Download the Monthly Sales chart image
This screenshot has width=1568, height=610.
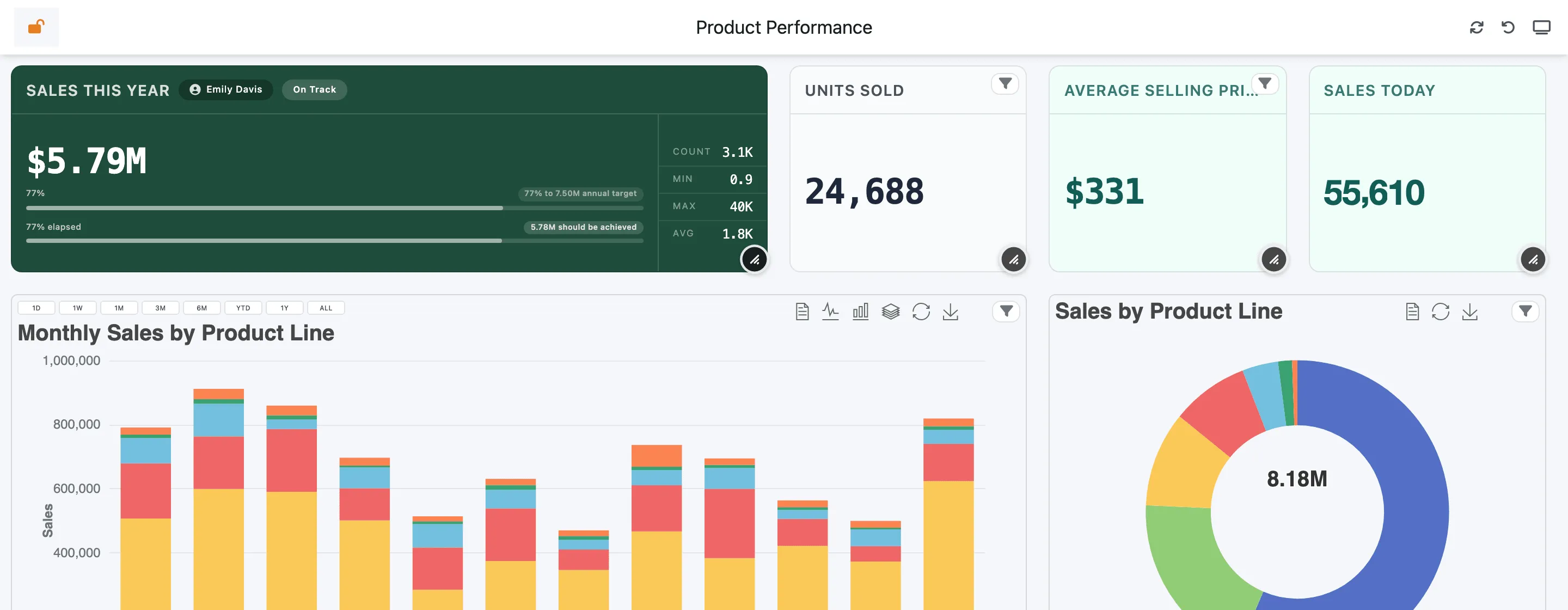[950, 312]
